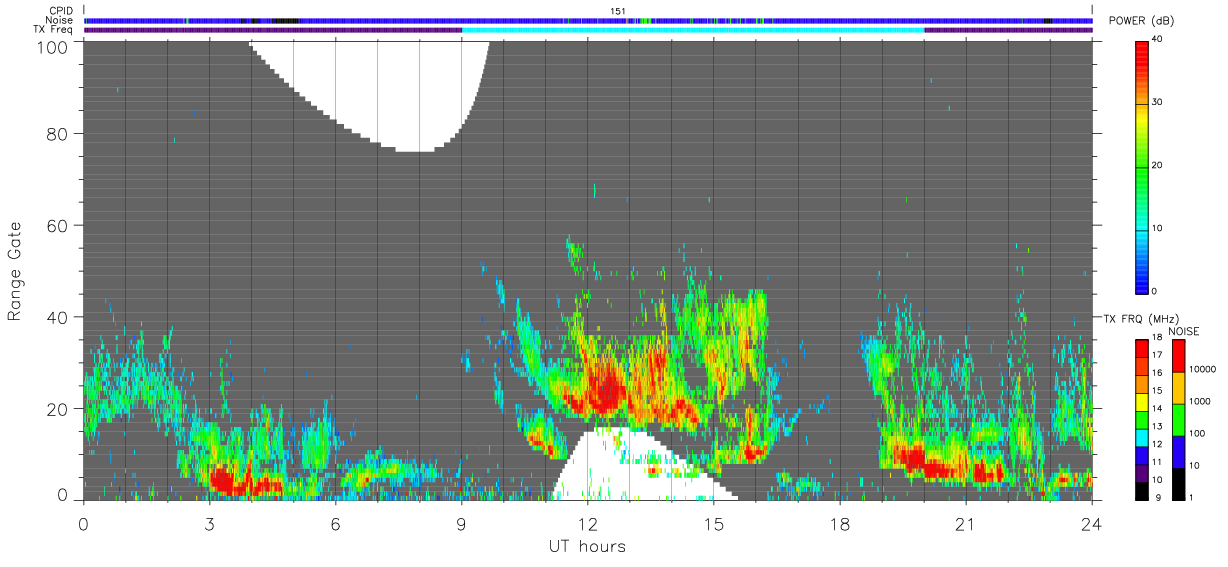Click the 14 tick on TX FRQ scale
The width and height of the screenshot is (1228, 567).
(1159, 409)
